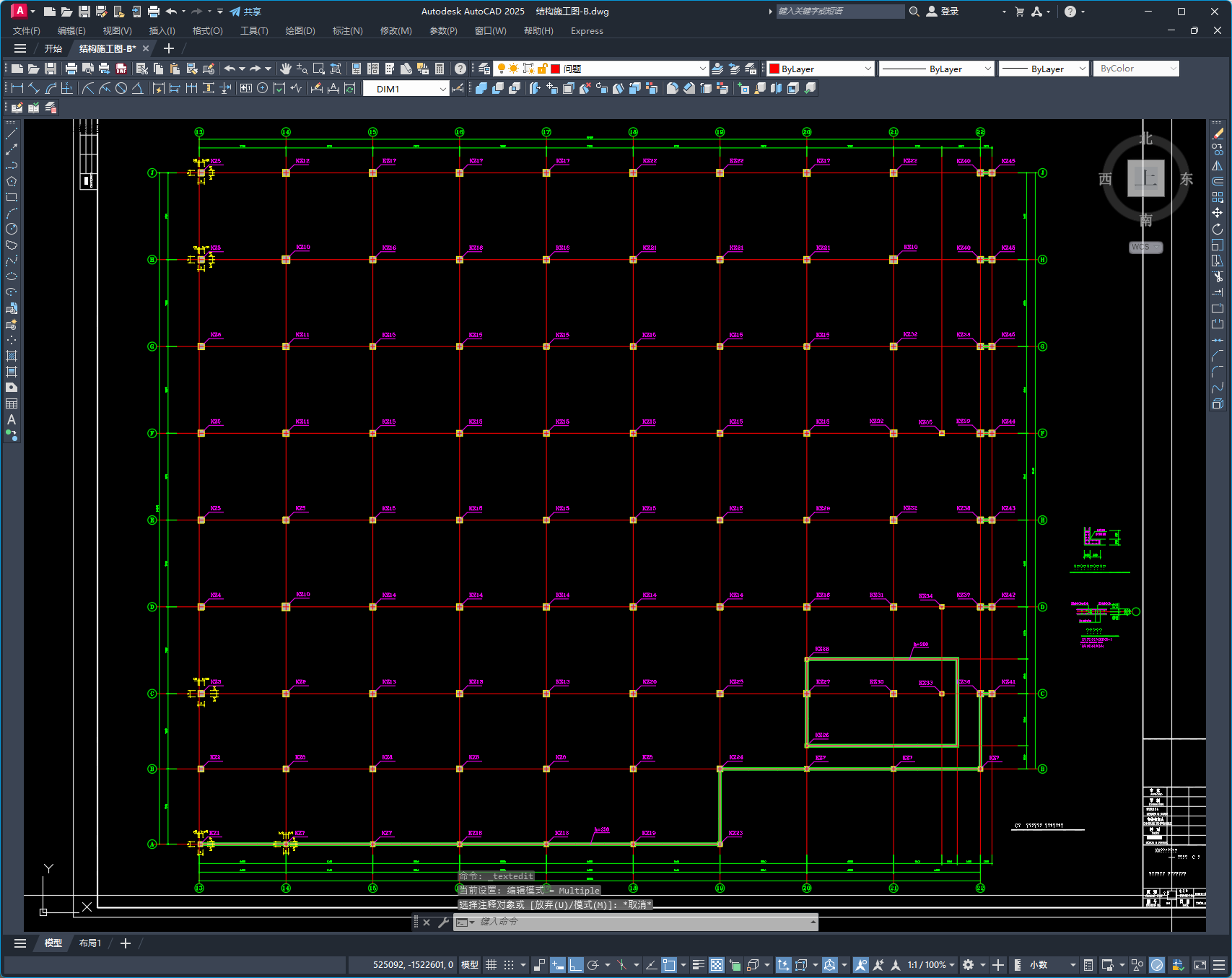
Task: Click the ViewCube 上 top face
Action: pos(1145,178)
